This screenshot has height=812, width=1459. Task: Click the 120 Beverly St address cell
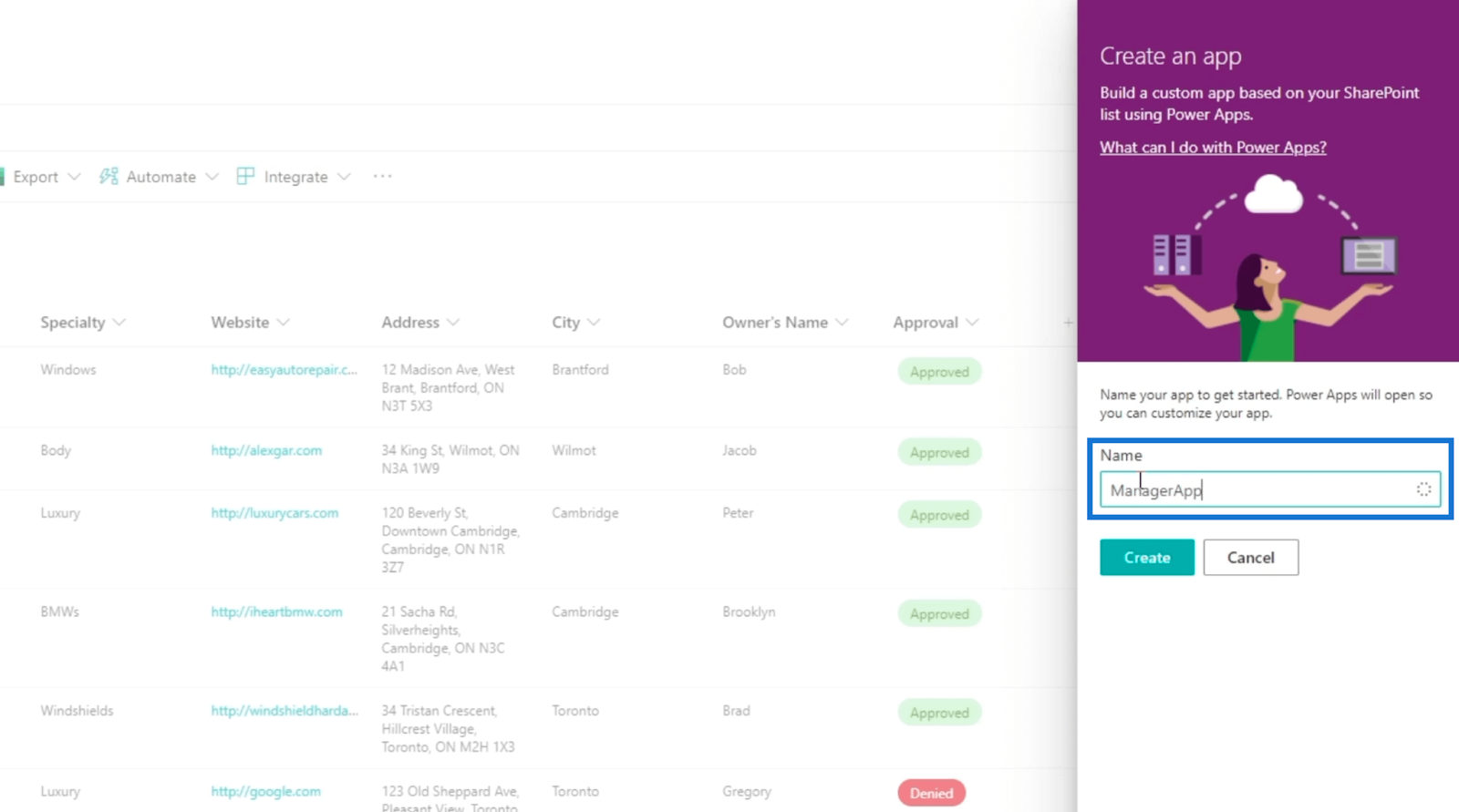pos(450,540)
